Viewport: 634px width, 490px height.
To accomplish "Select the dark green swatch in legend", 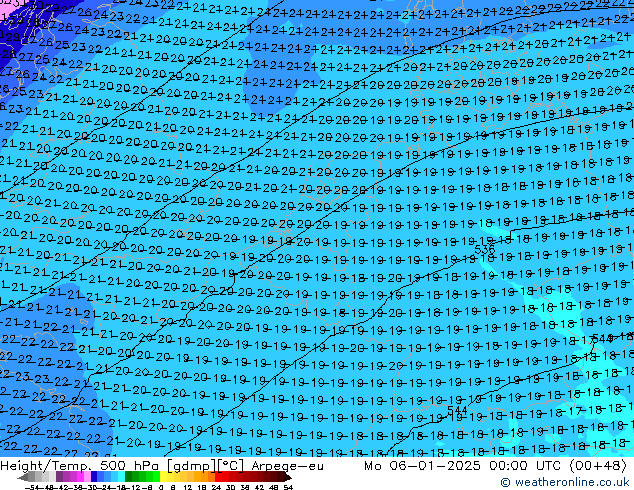I will [x=129, y=476].
